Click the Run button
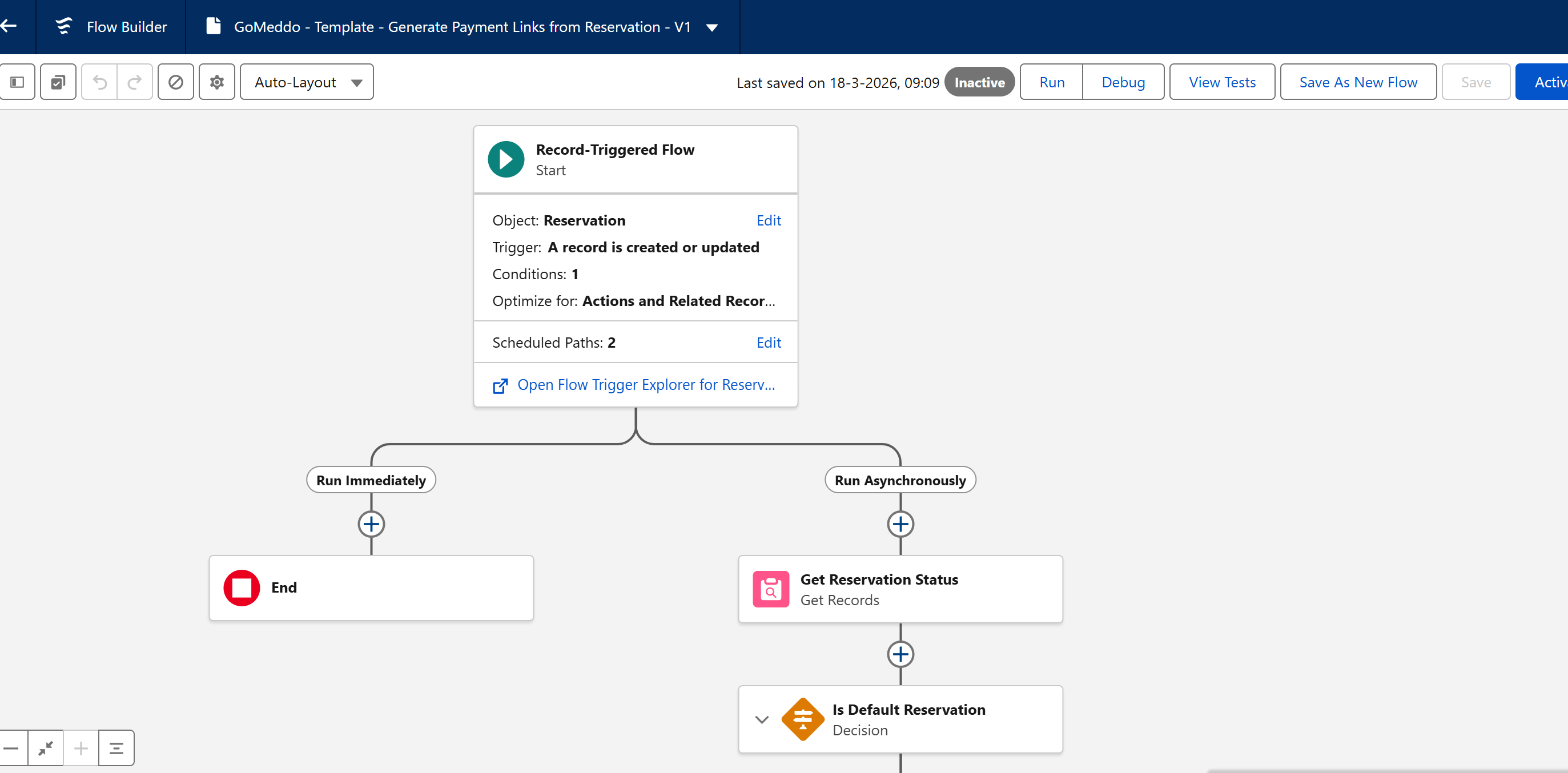Screen dimensions: 1568x773 (1051, 82)
